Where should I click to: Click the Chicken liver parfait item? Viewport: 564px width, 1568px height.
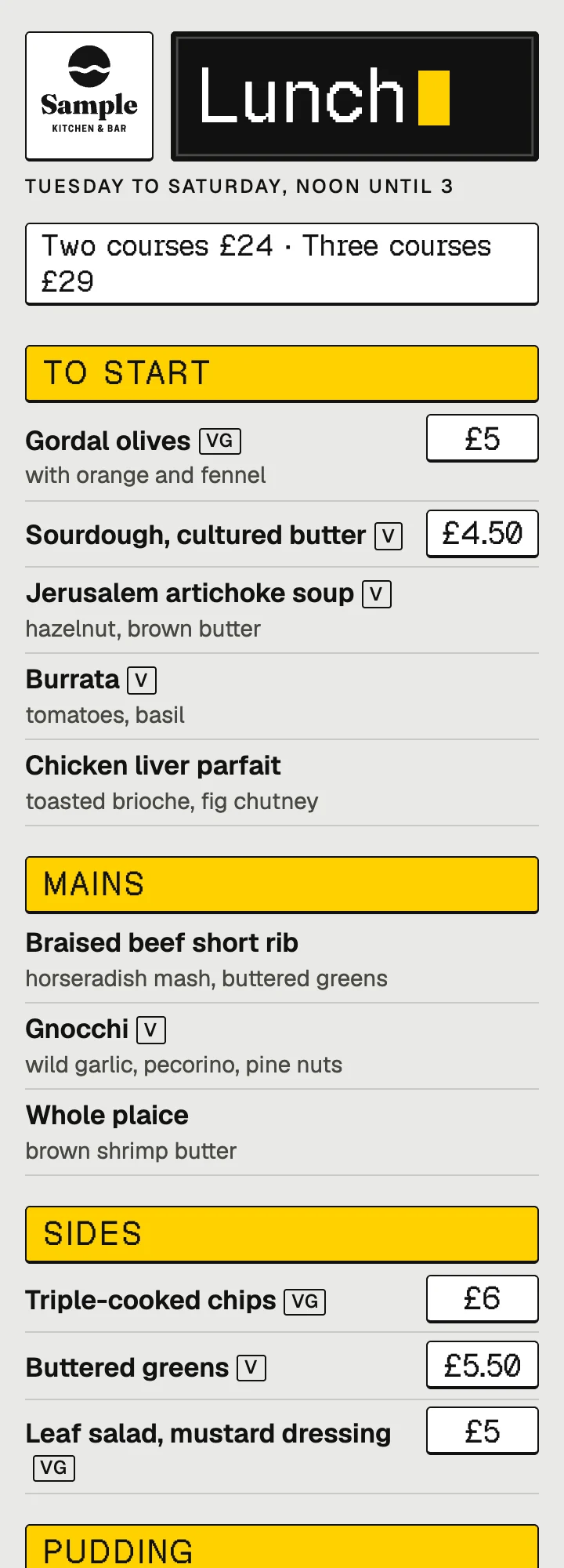click(282, 782)
